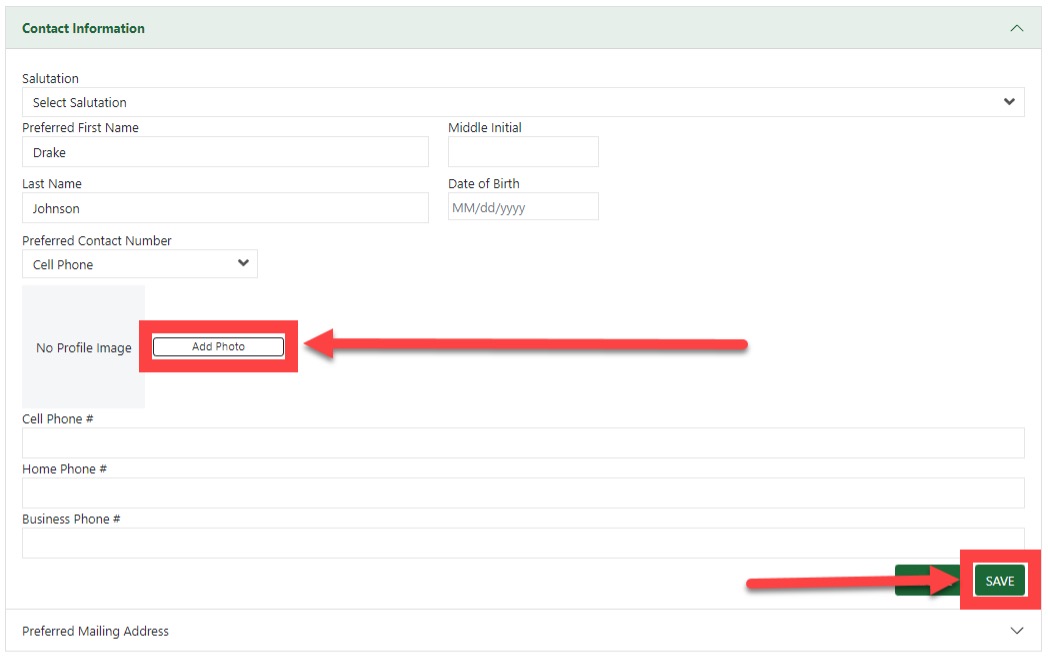Focus the Middle Initial text box
This screenshot has width=1048, height=661.
coord(523,152)
